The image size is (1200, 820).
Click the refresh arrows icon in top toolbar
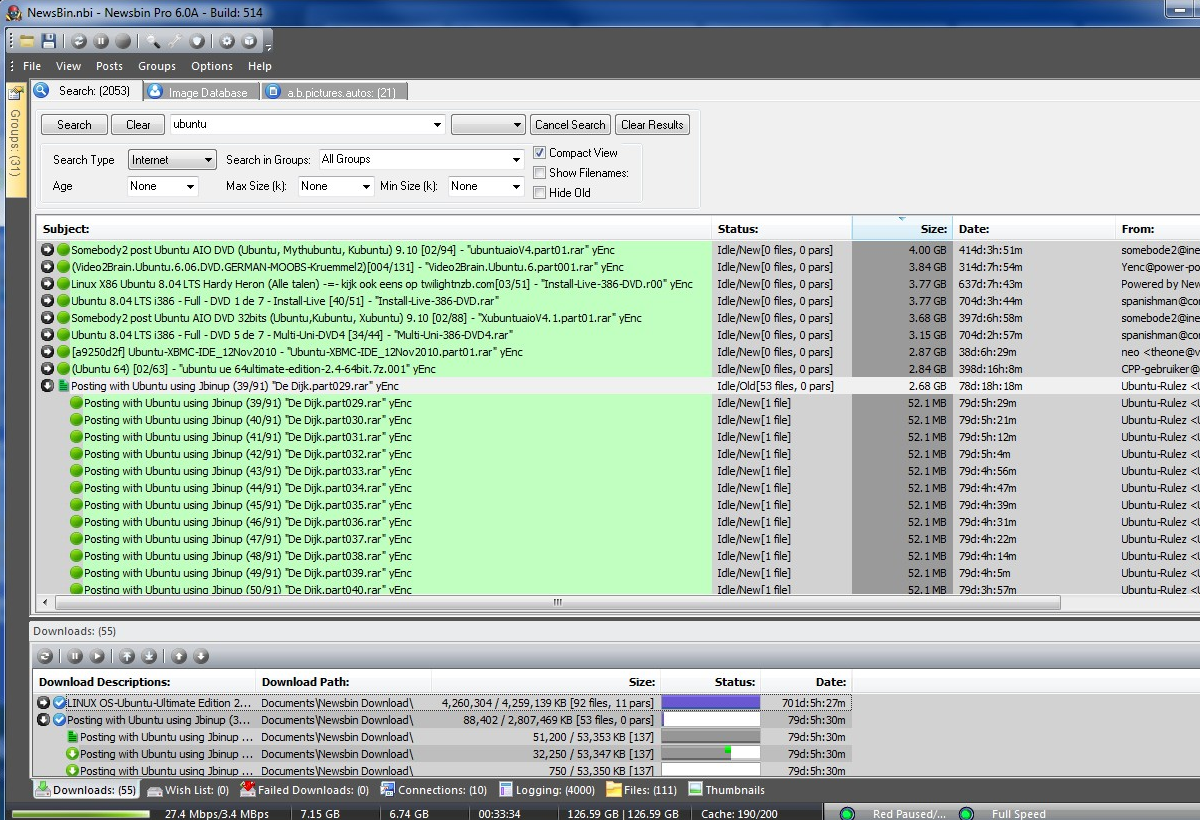click(x=79, y=41)
